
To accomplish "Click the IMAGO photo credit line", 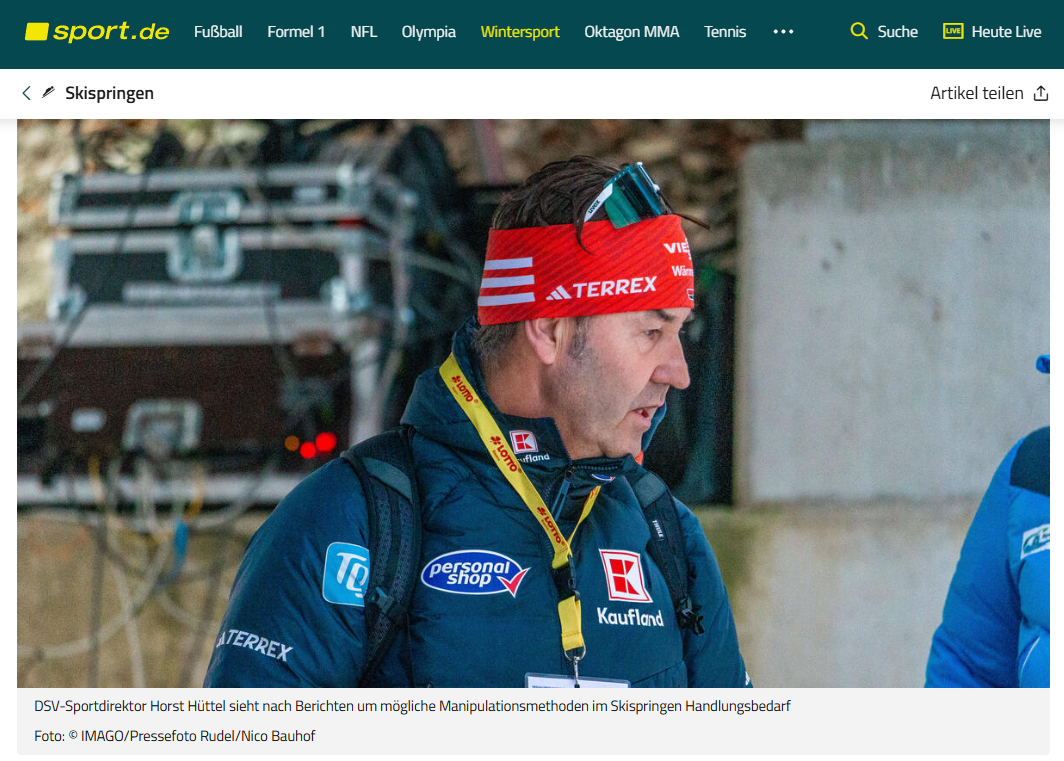I will click(x=175, y=736).
